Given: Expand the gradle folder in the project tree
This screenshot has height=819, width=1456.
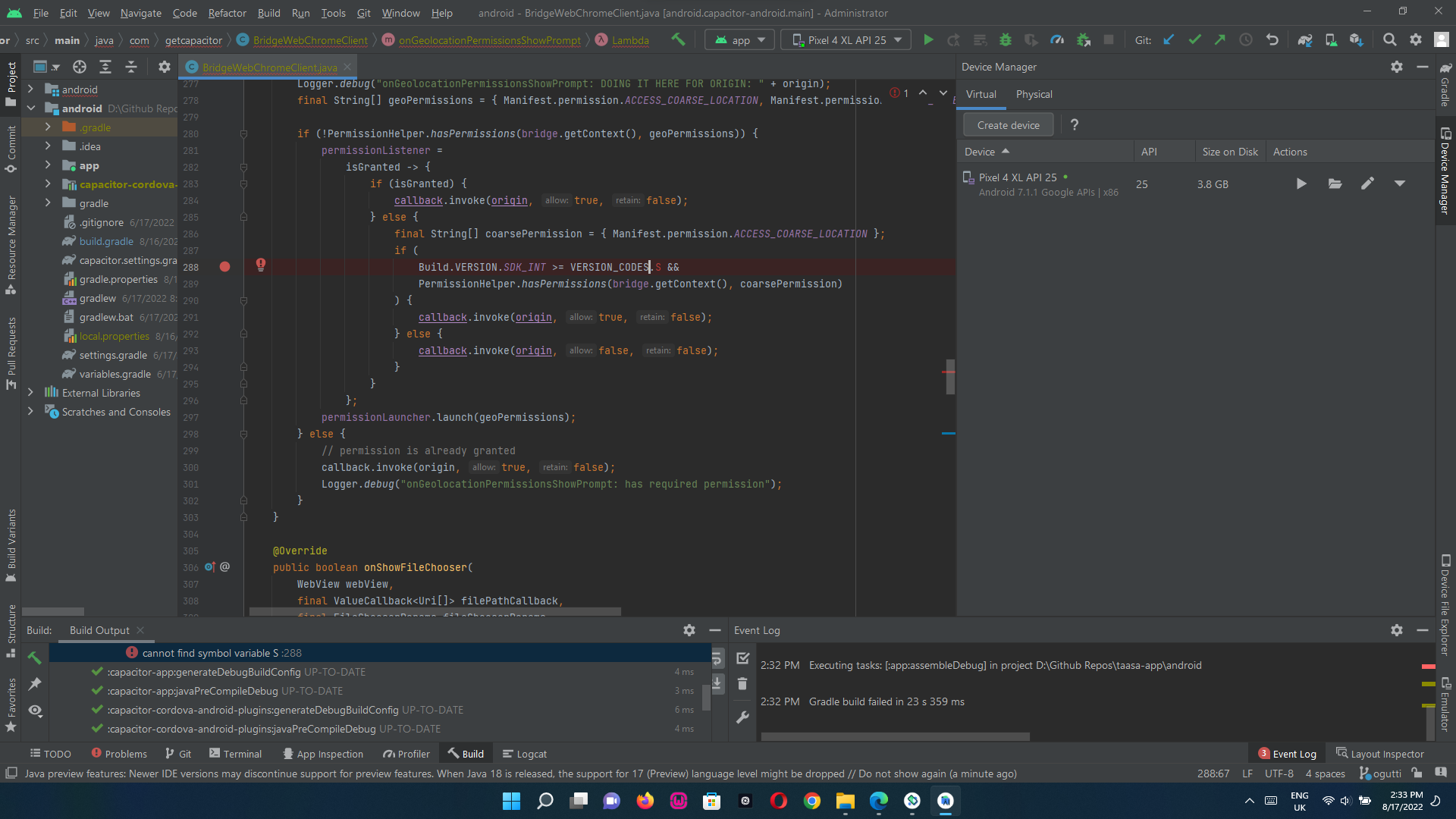Looking at the screenshot, I should (47, 203).
